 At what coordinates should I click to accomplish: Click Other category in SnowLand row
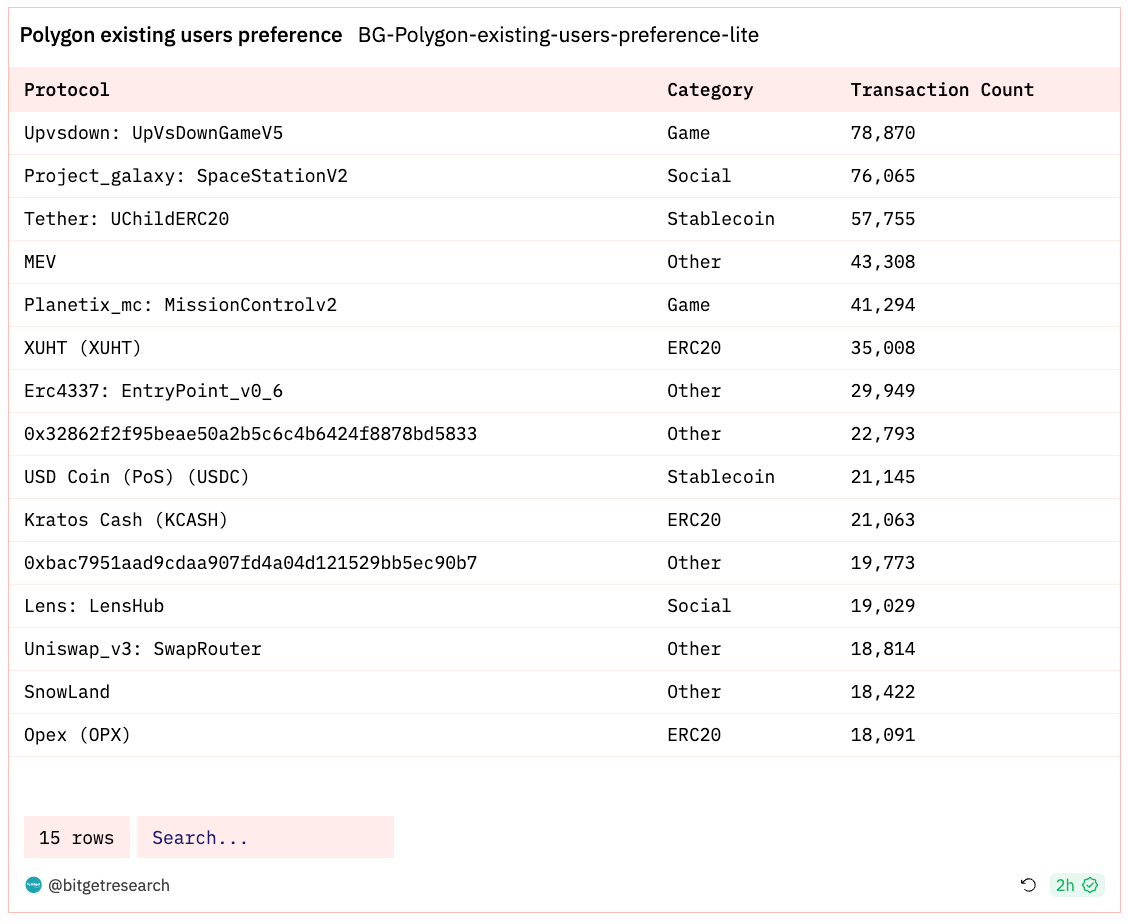pos(694,692)
